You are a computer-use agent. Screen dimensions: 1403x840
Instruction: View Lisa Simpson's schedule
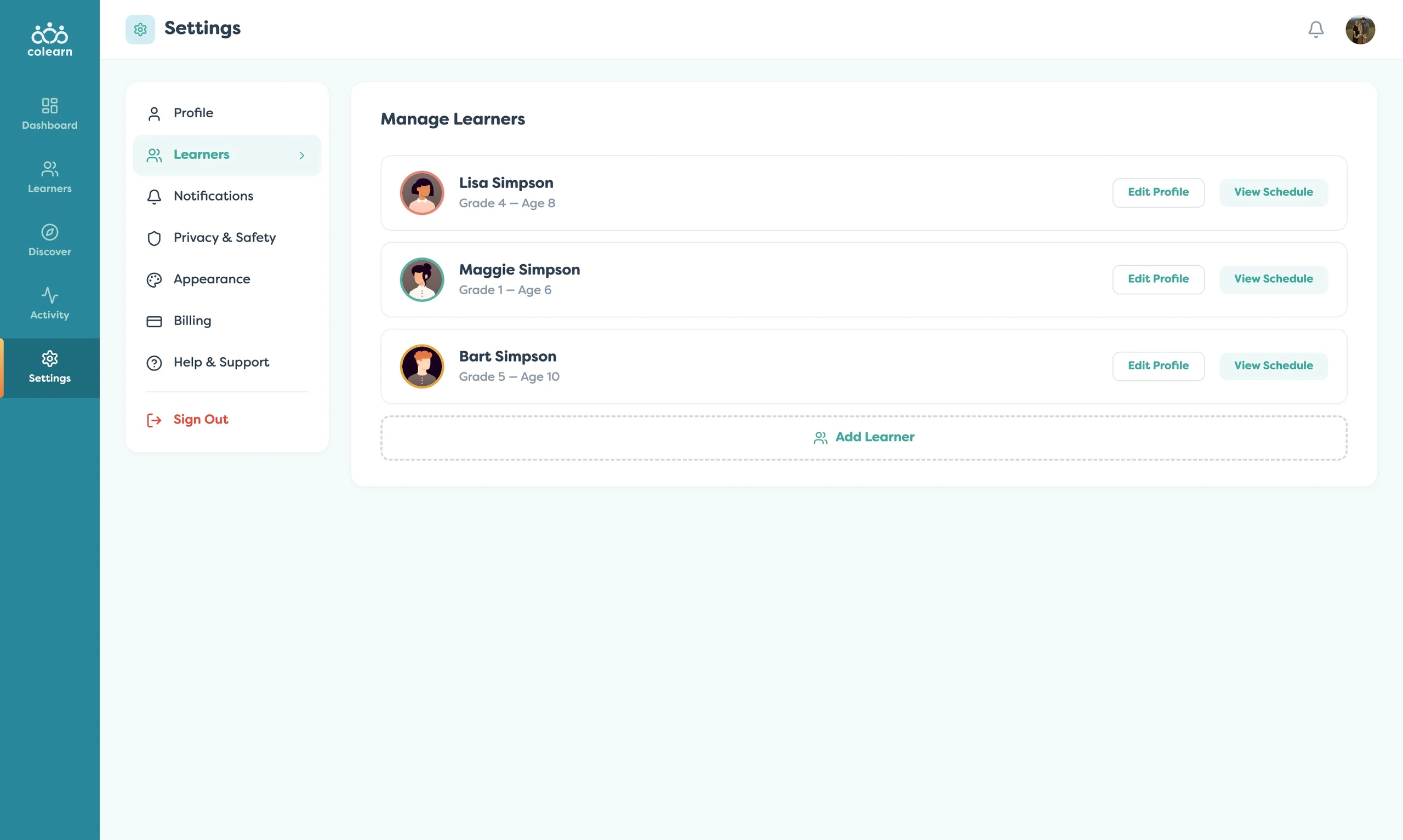1274,193
